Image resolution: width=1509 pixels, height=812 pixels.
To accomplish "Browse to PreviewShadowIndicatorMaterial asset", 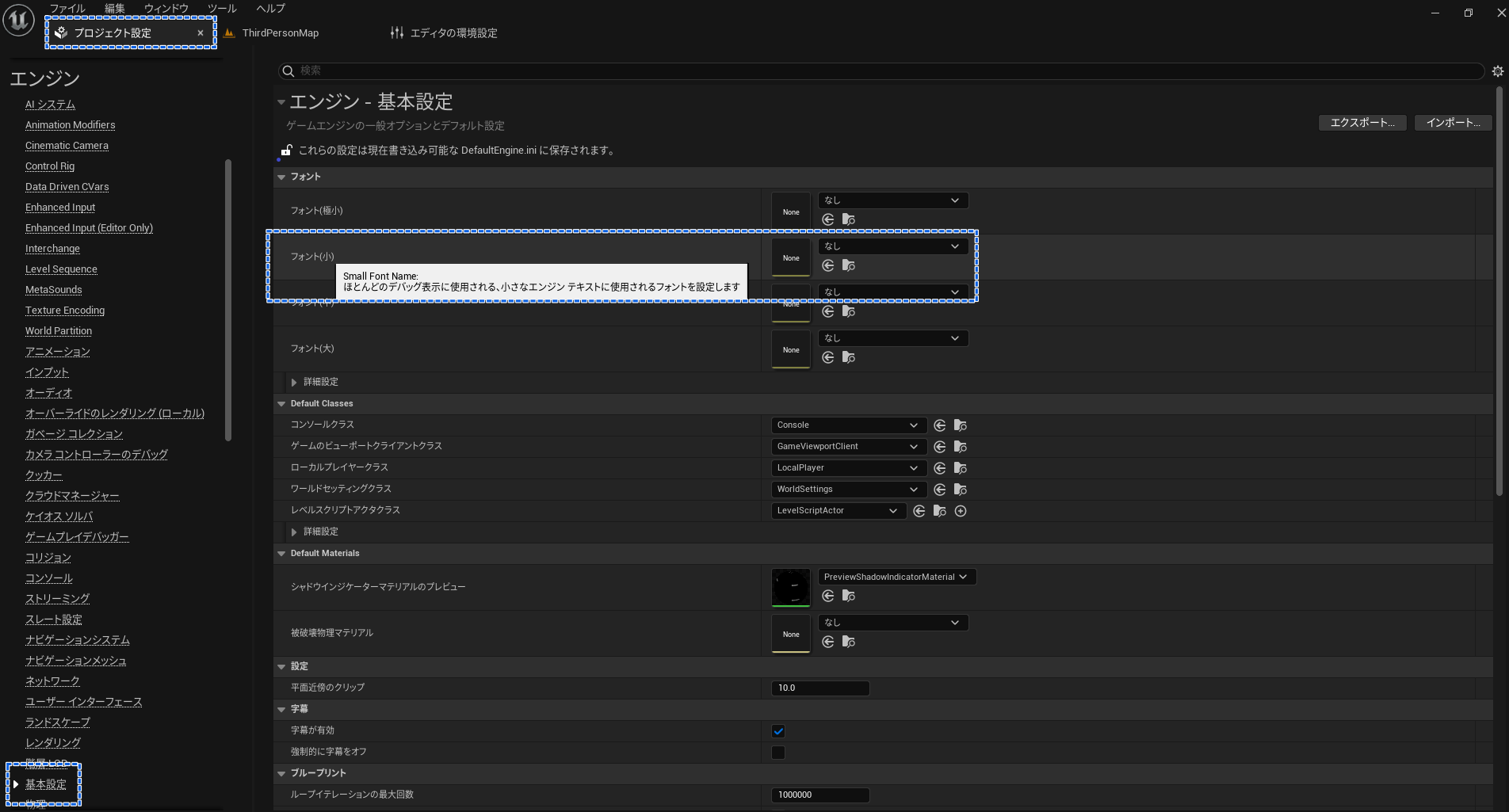I will click(848, 596).
